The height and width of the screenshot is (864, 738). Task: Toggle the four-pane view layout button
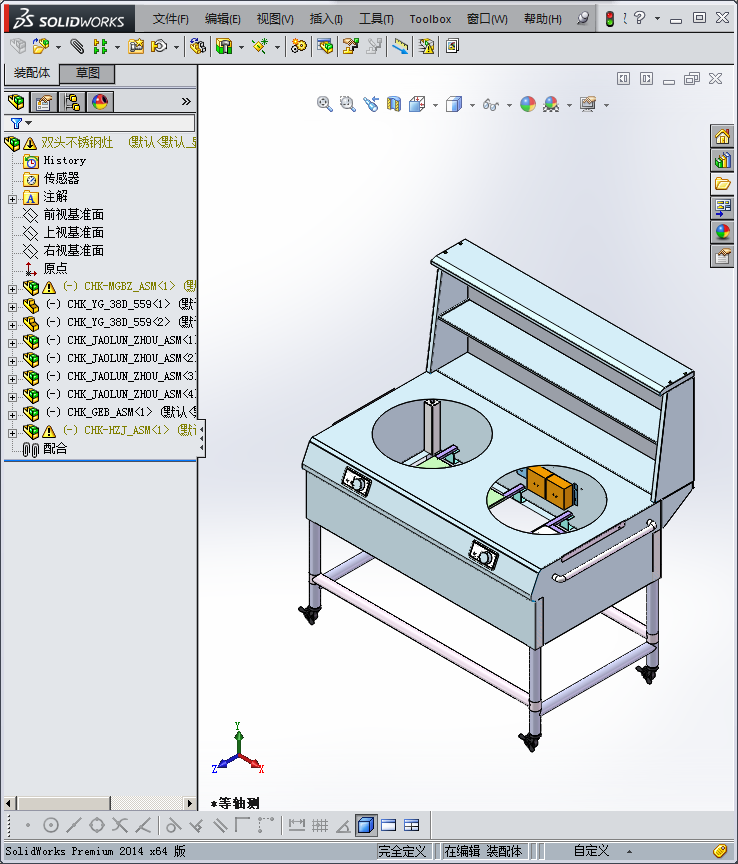(412, 825)
